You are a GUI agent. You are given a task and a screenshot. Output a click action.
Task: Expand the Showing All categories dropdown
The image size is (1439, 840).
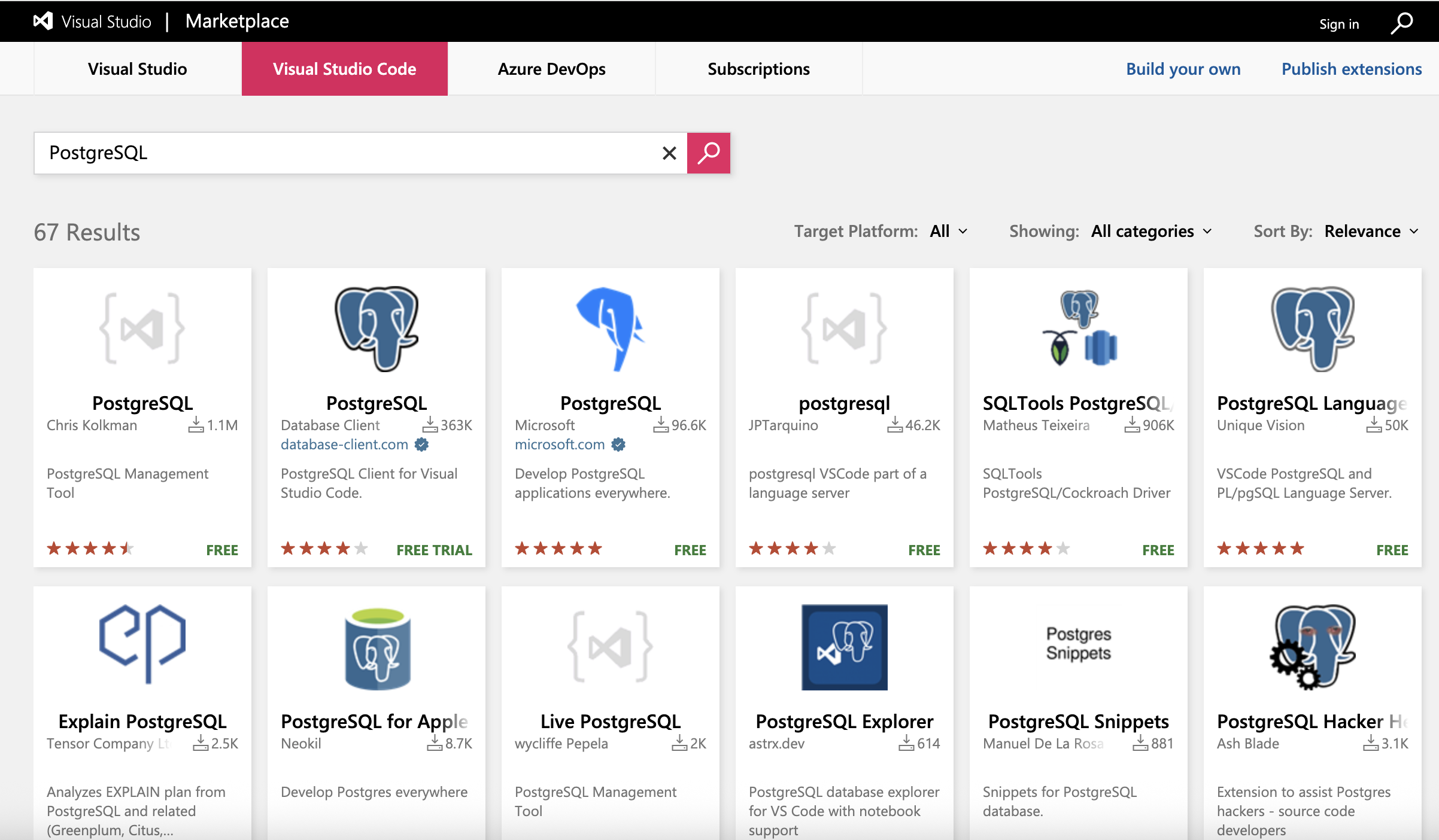coord(1151,232)
